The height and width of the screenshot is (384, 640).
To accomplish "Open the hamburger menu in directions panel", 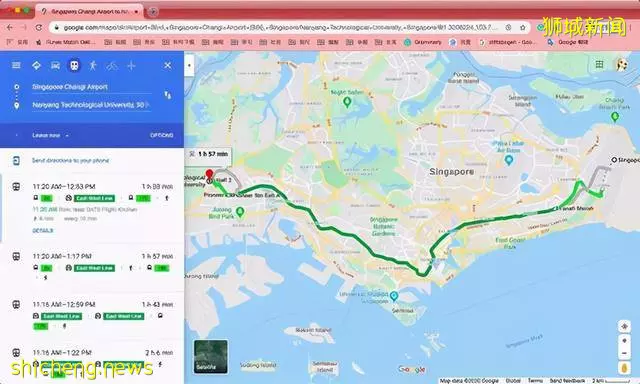I will [16, 65].
